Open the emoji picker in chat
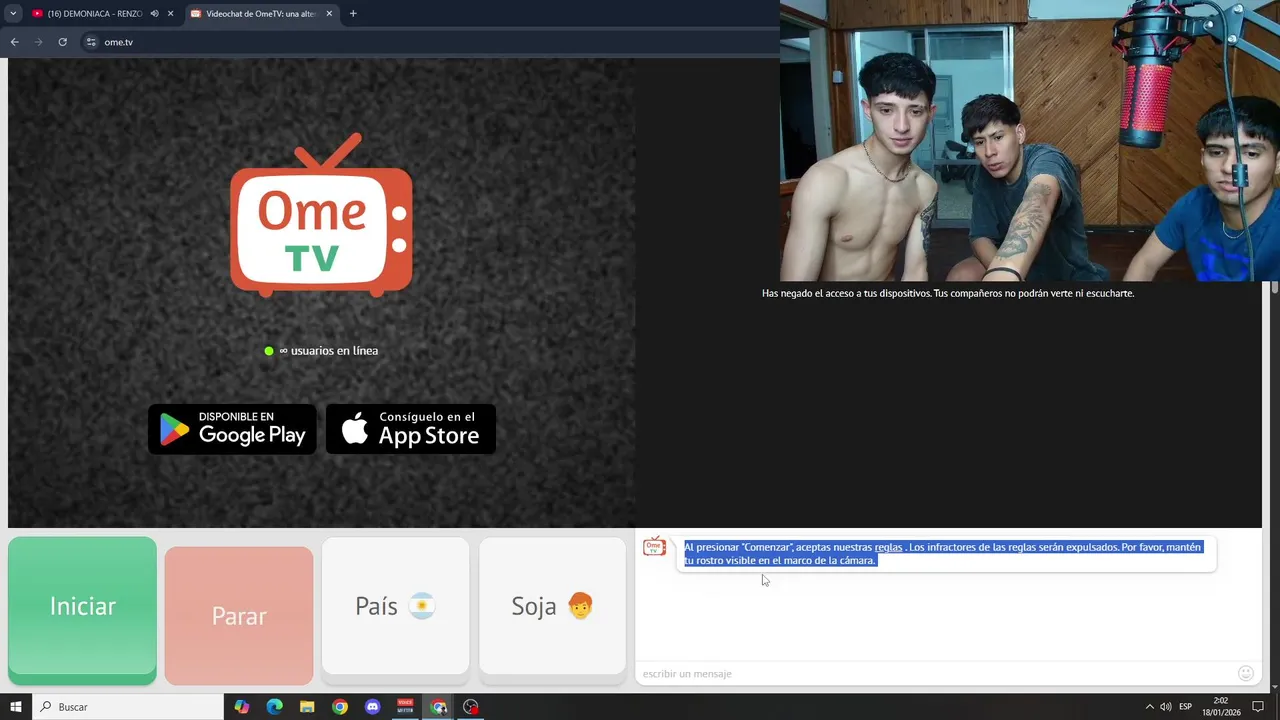The width and height of the screenshot is (1280, 720). point(1246,673)
